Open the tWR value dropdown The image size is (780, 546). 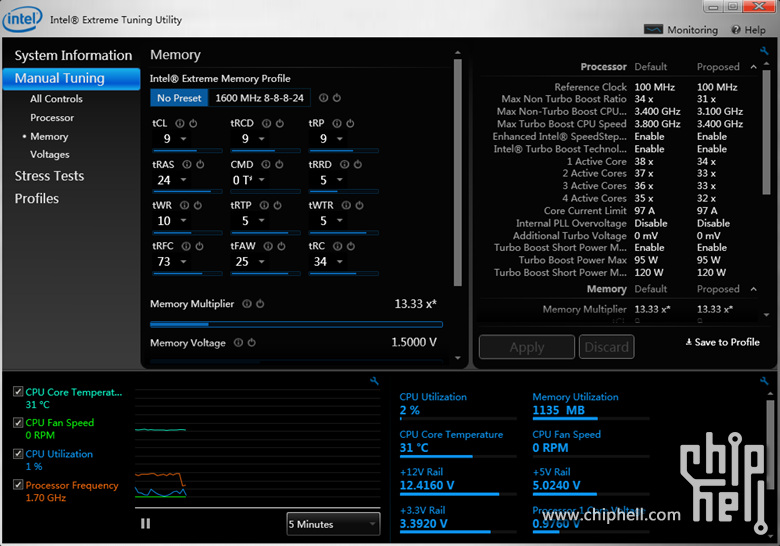tap(184, 220)
